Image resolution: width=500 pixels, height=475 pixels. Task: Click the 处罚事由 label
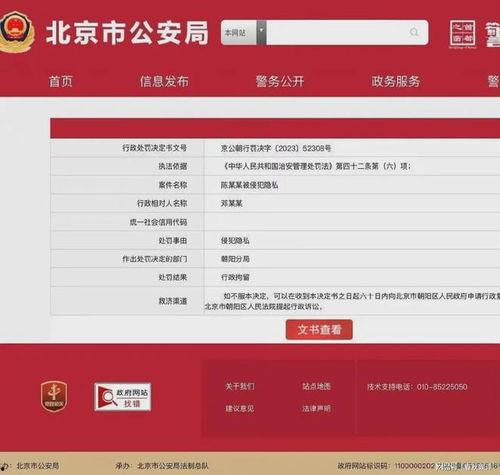pos(173,241)
